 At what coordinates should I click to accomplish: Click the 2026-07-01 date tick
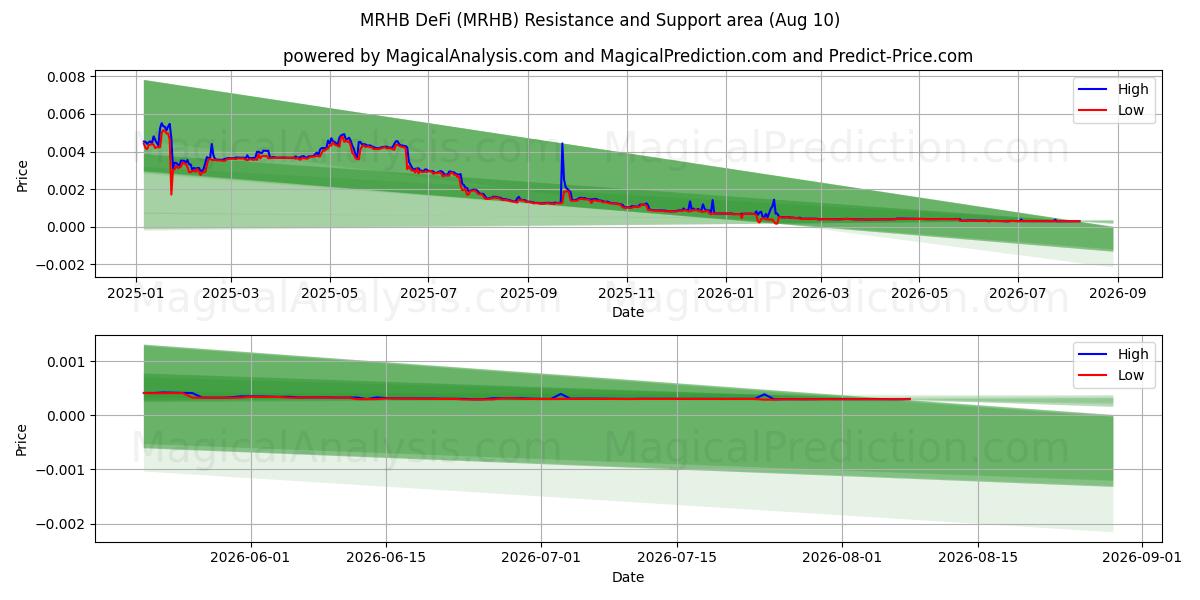point(541,558)
